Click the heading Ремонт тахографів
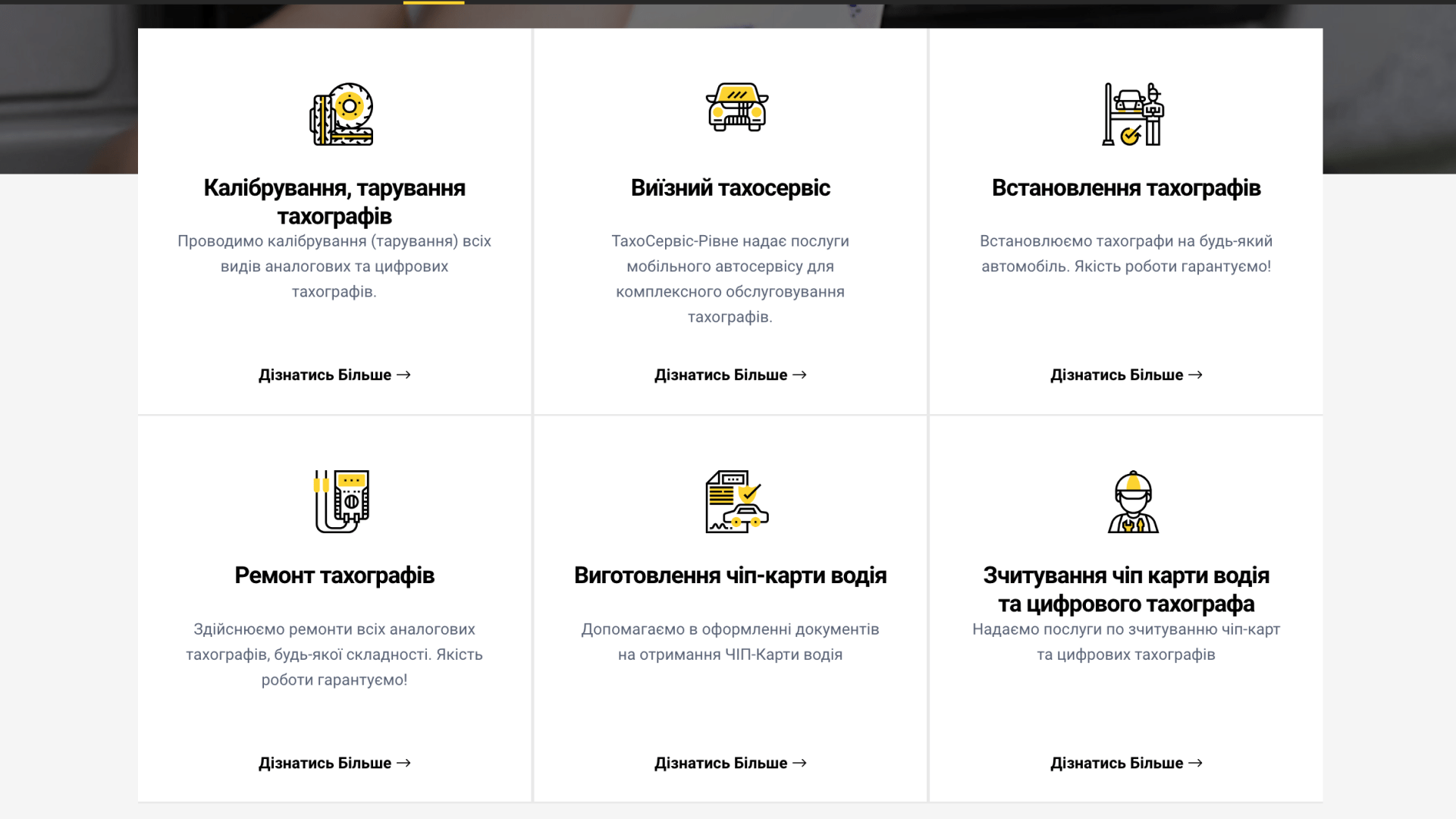 pos(334,576)
